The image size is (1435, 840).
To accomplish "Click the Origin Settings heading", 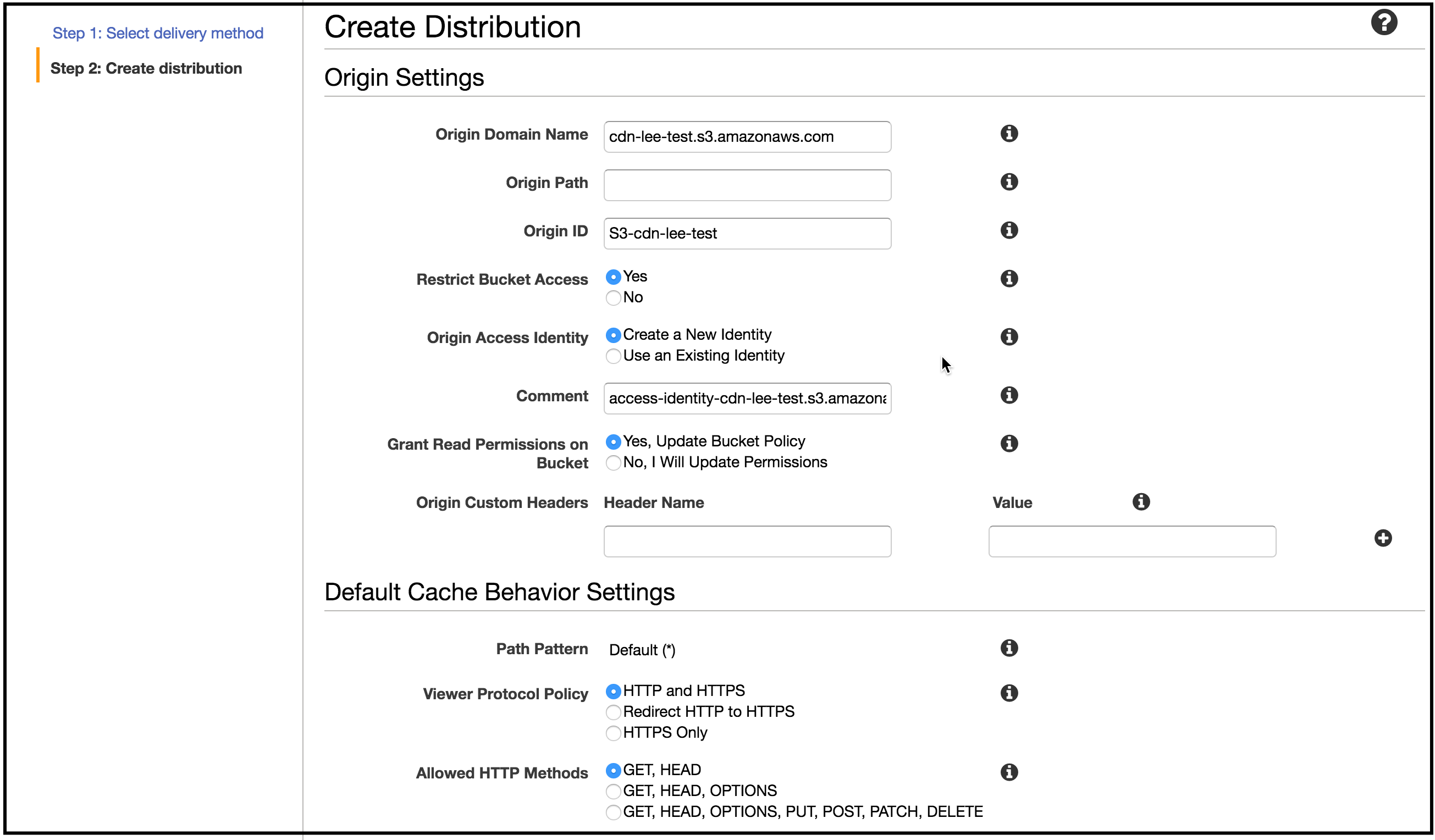I will (x=404, y=78).
